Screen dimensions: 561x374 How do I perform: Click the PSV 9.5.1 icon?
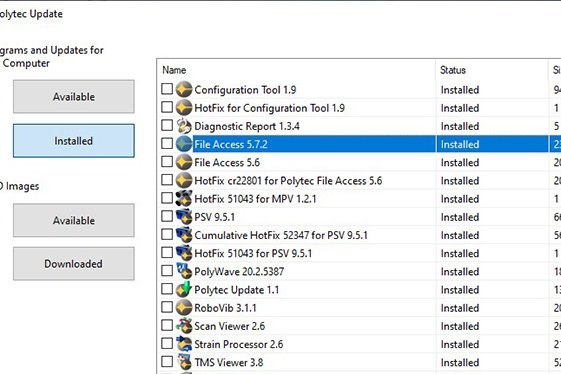(184, 217)
